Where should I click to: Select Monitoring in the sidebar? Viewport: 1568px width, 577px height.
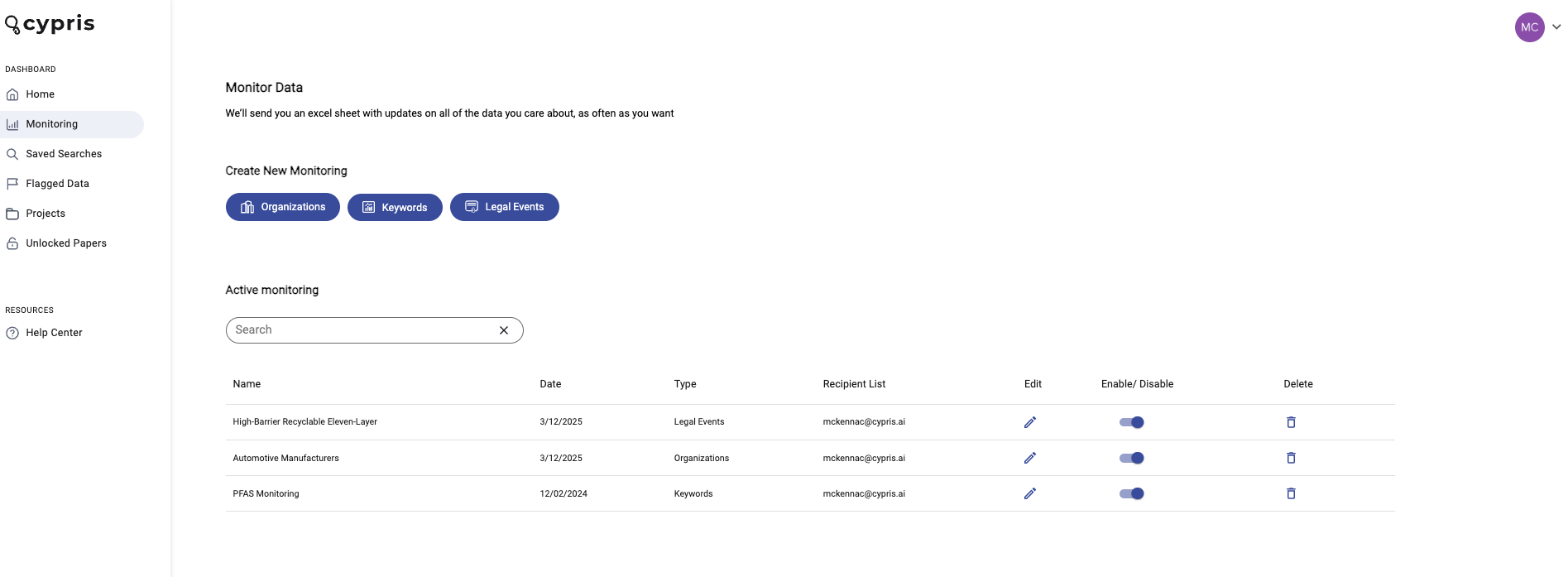pyautogui.click(x=72, y=124)
